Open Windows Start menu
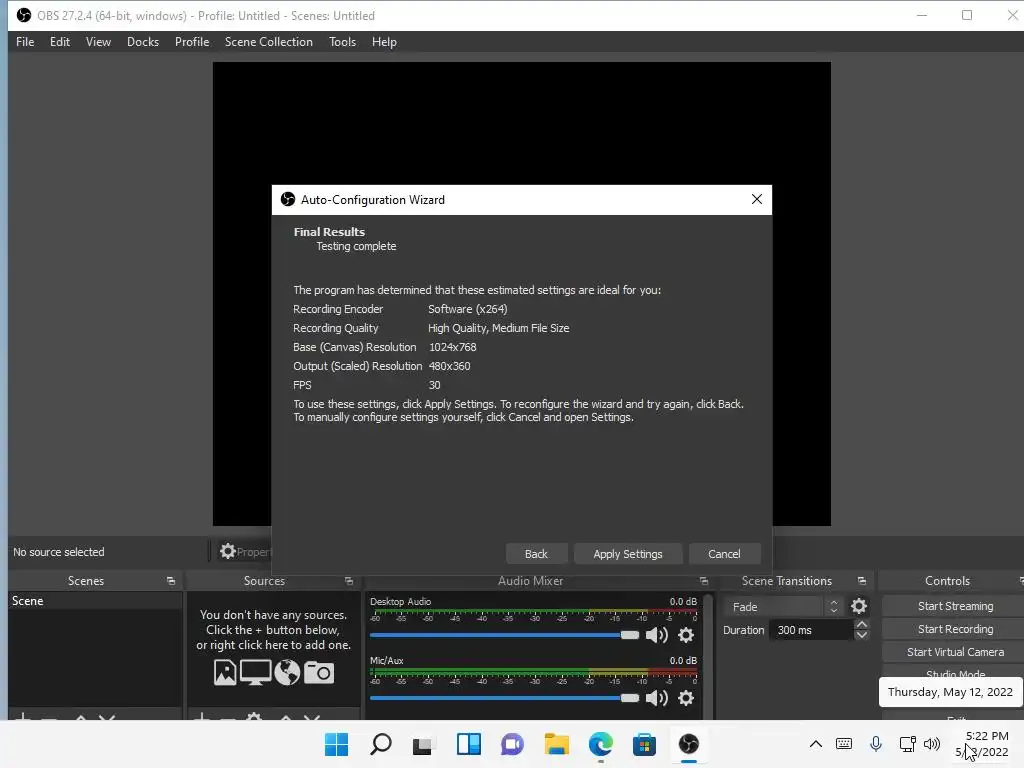1024x768 pixels. tap(336, 744)
